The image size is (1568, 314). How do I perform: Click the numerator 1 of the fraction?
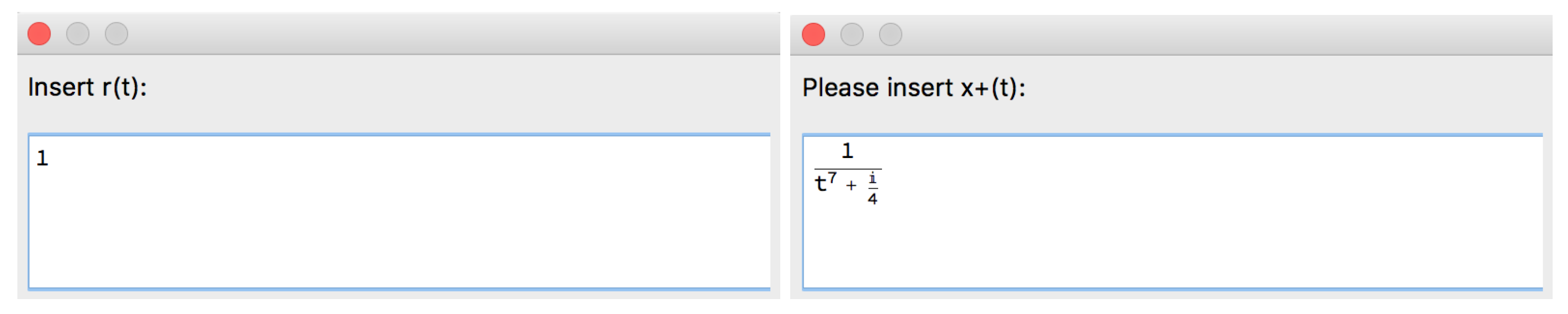coord(847,151)
